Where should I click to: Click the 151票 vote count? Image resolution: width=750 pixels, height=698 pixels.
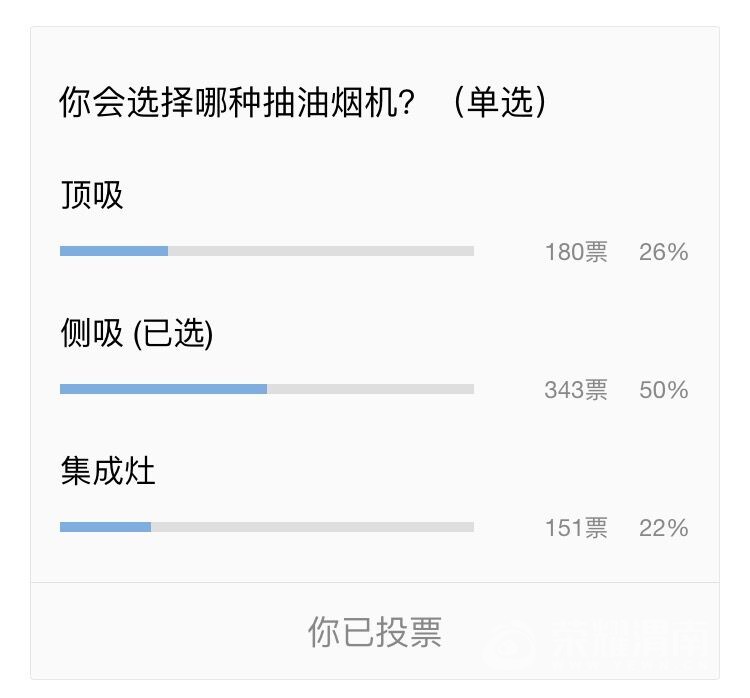(576, 528)
